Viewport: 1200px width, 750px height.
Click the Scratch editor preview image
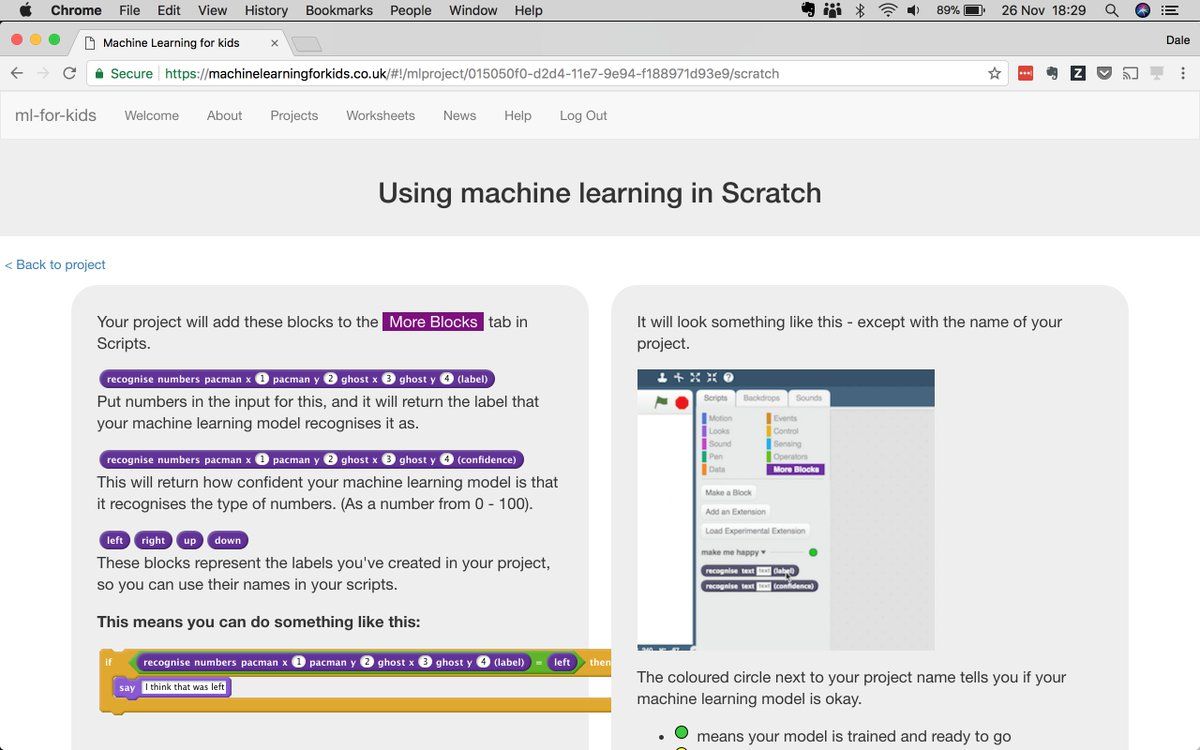coord(786,510)
